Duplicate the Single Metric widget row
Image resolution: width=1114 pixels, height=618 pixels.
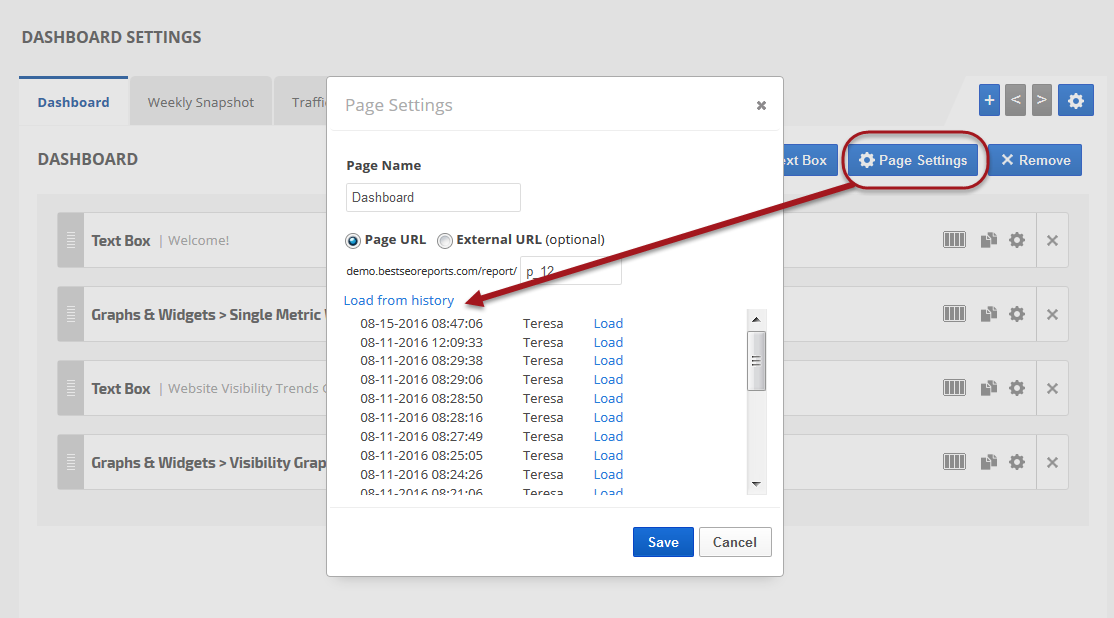point(988,314)
